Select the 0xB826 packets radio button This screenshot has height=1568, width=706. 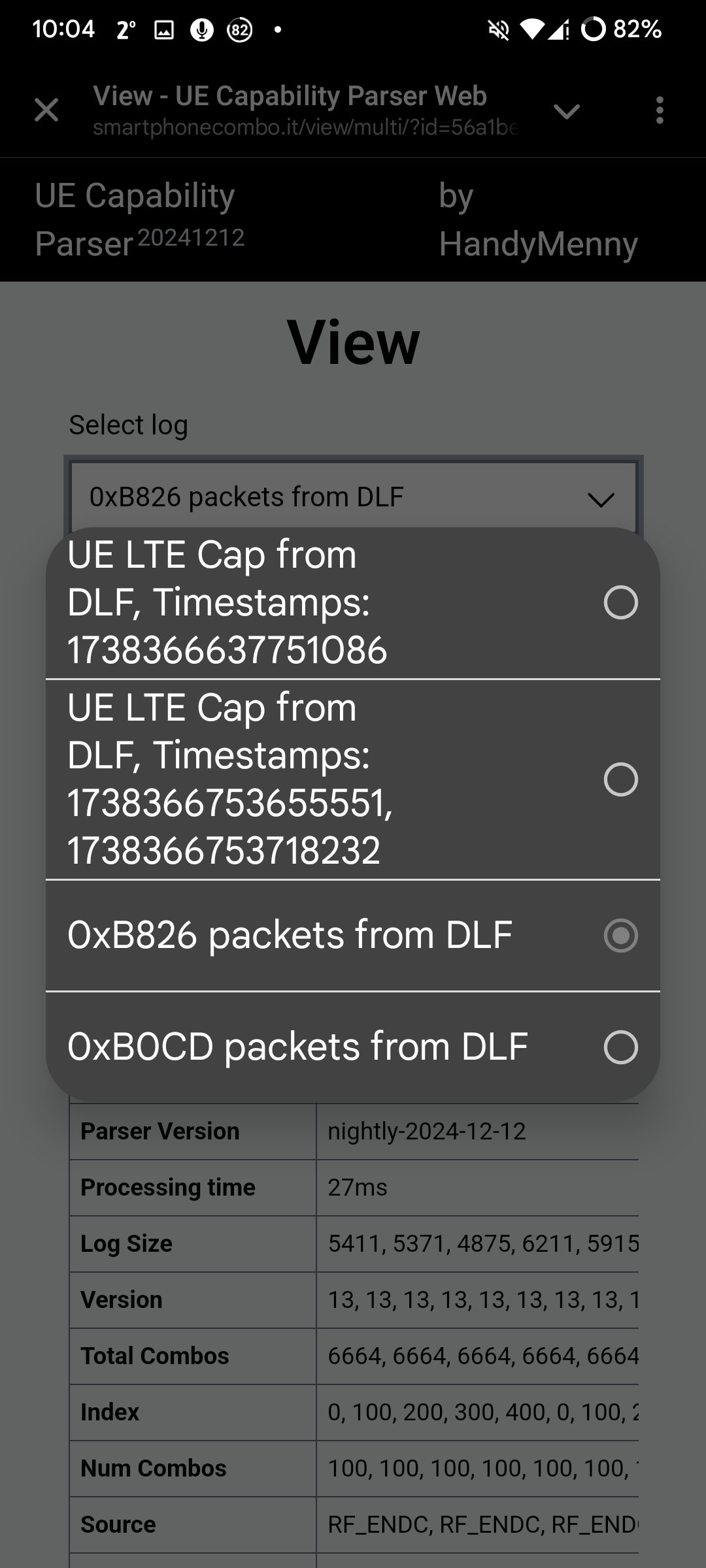pos(620,936)
